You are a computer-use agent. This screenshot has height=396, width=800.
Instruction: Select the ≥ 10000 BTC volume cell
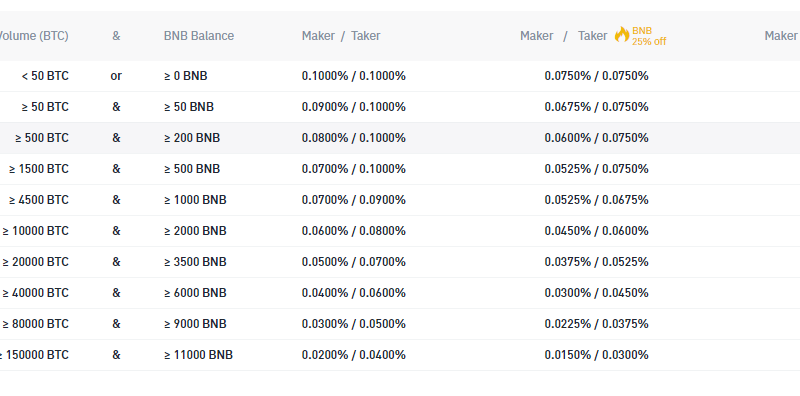point(35,231)
